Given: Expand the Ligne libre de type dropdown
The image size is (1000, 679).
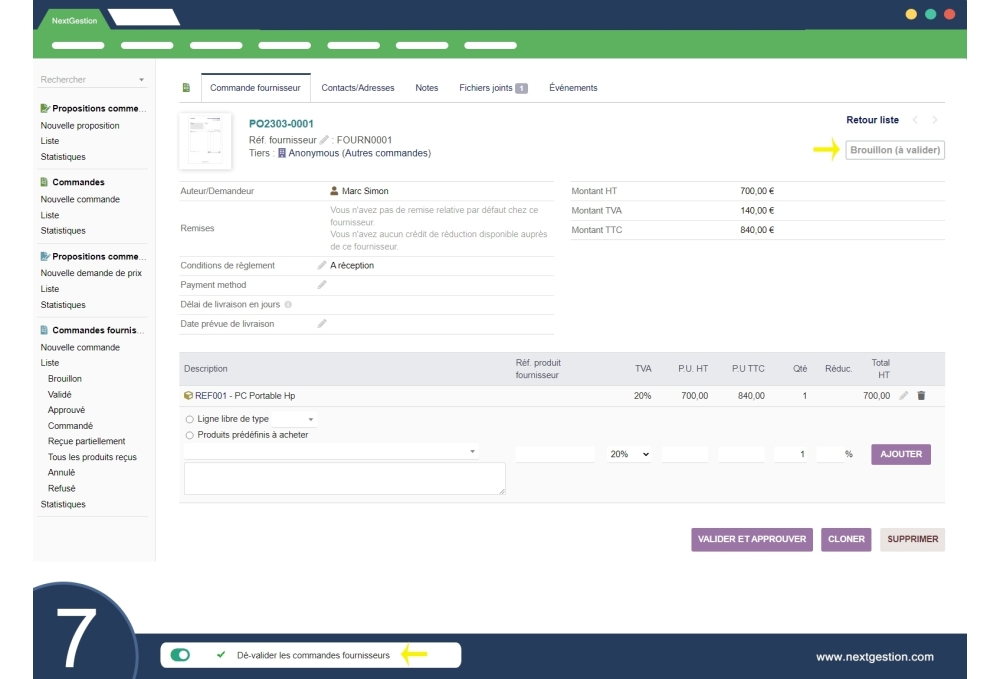Looking at the screenshot, I should (x=311, y=420).
